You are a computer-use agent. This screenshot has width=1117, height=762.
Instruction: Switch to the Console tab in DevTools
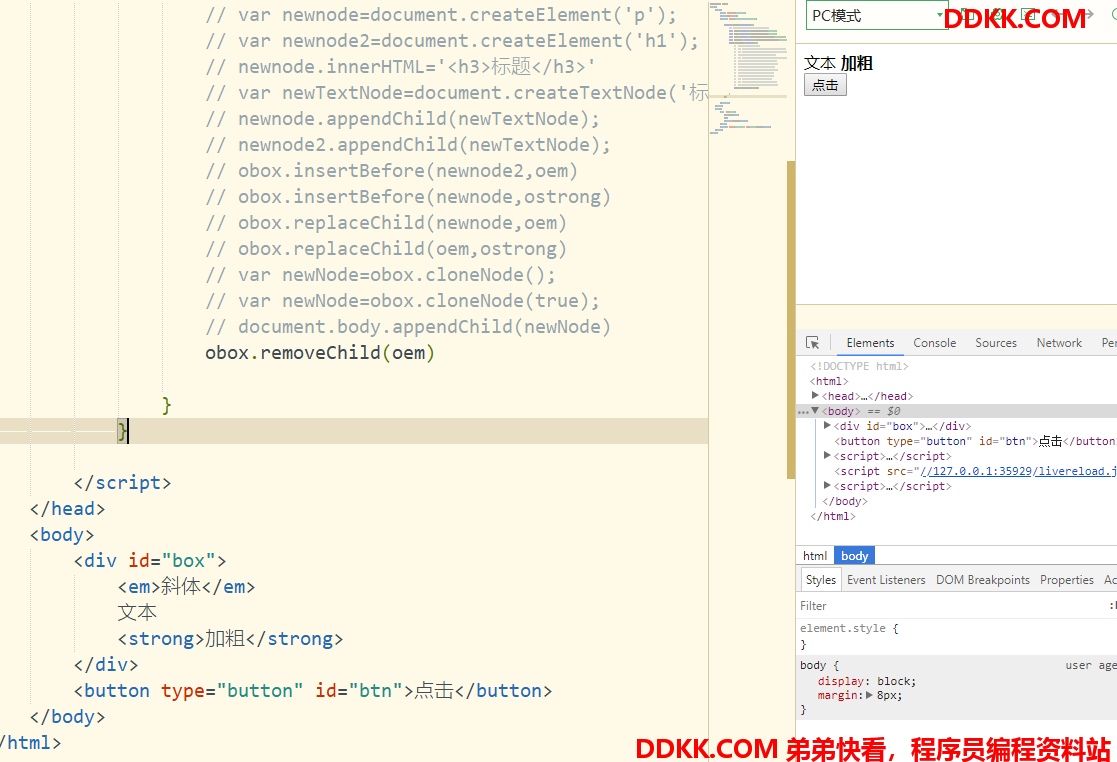pos(934,343)
